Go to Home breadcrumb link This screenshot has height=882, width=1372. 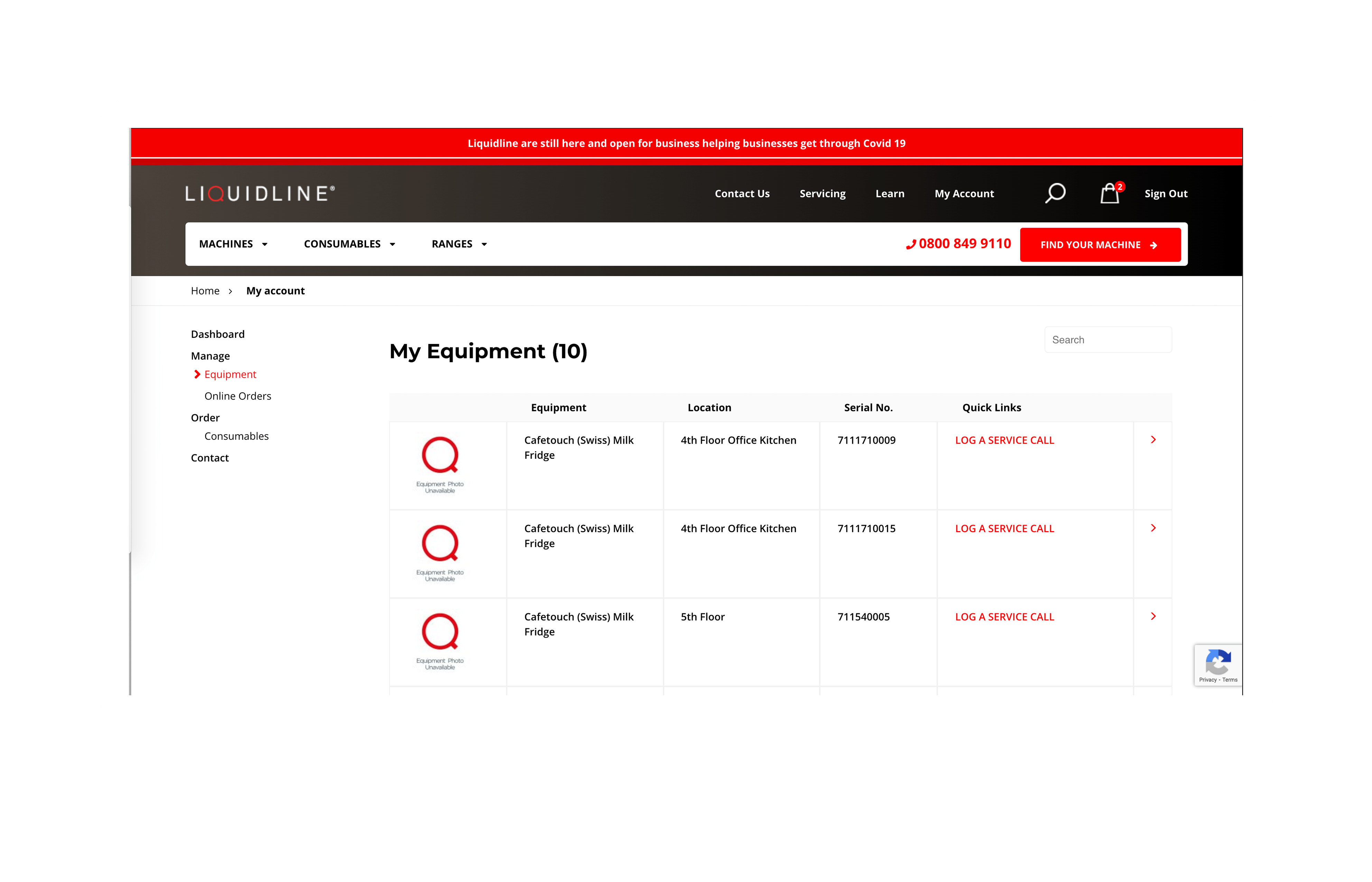tap(205, 290)
